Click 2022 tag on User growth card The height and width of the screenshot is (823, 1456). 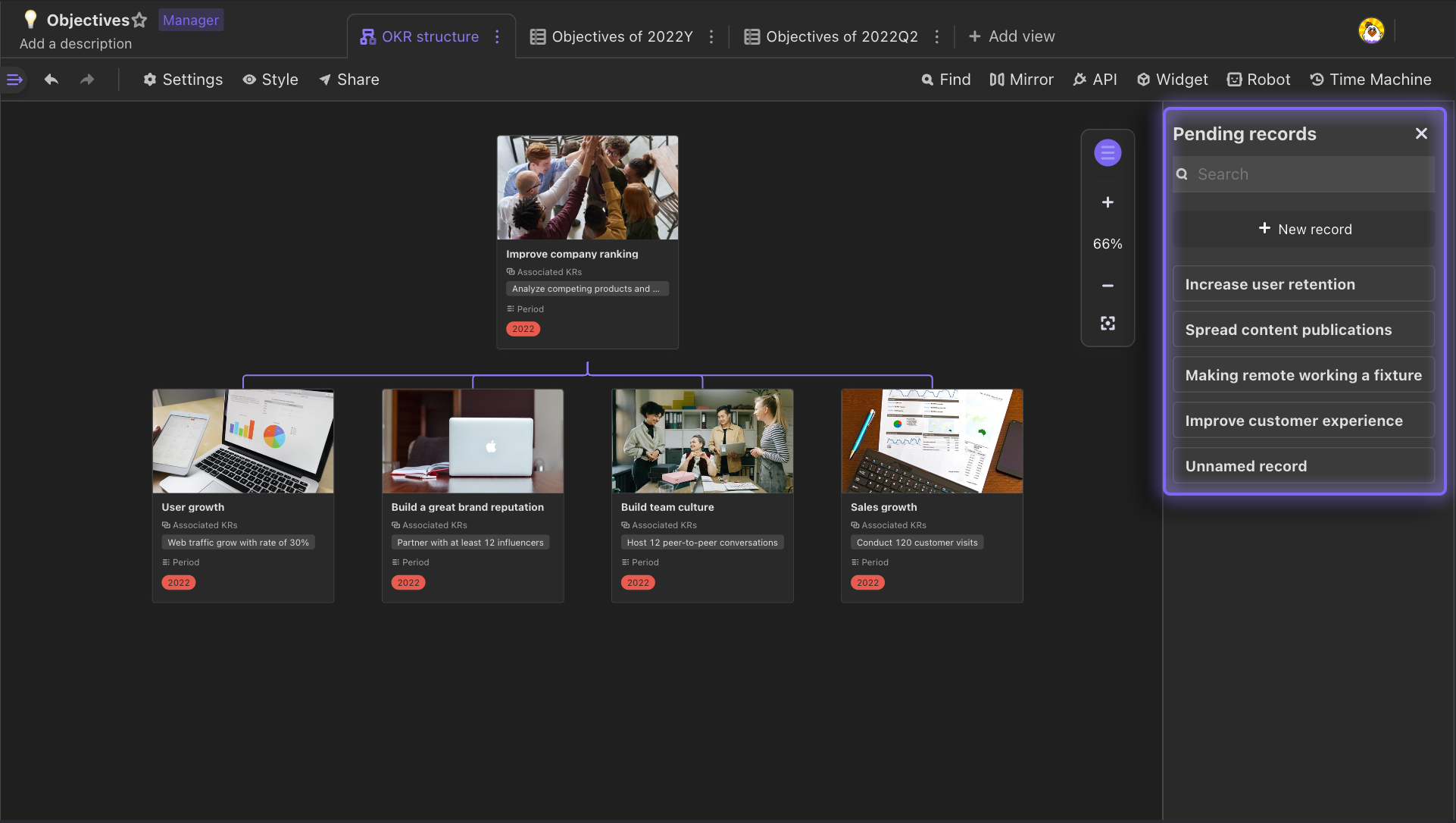pyautogui.click(x=179, y=583)
